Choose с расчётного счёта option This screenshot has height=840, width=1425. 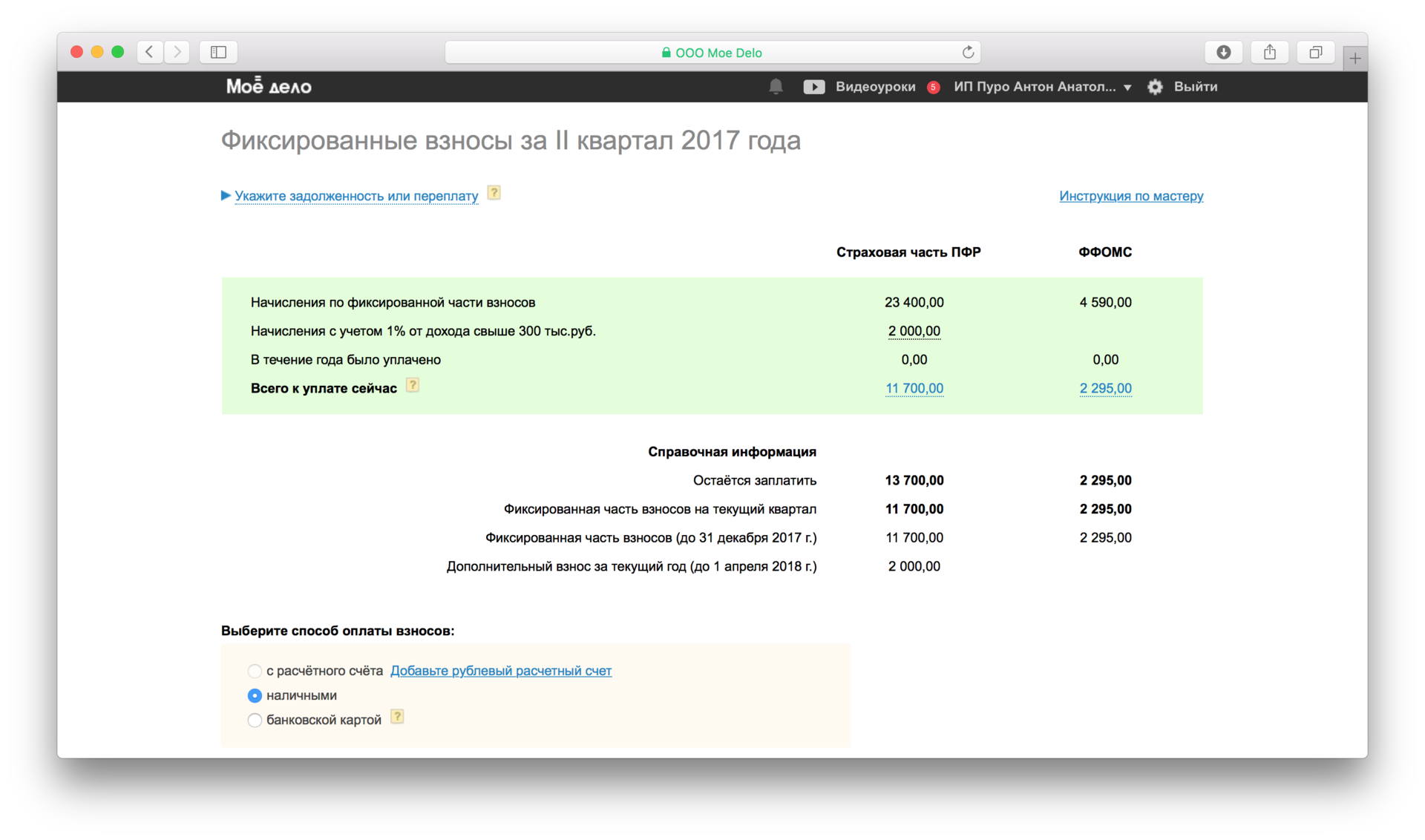click(255, 671)
